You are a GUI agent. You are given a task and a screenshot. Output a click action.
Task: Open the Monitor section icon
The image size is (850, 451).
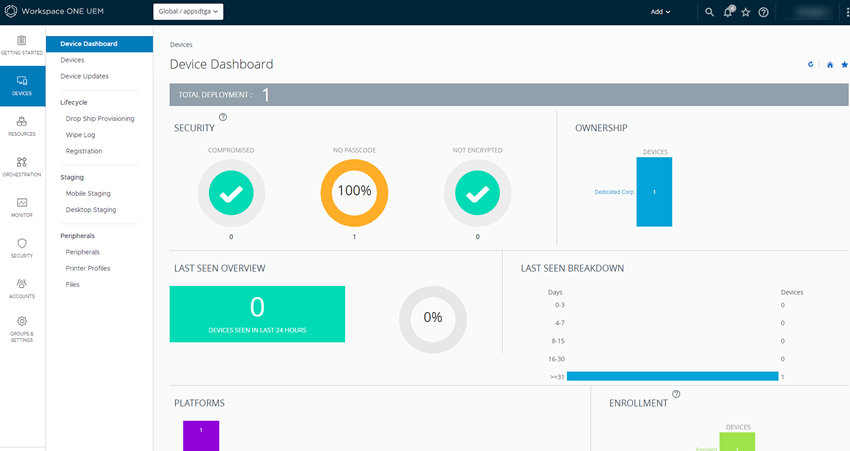(22, 208)
